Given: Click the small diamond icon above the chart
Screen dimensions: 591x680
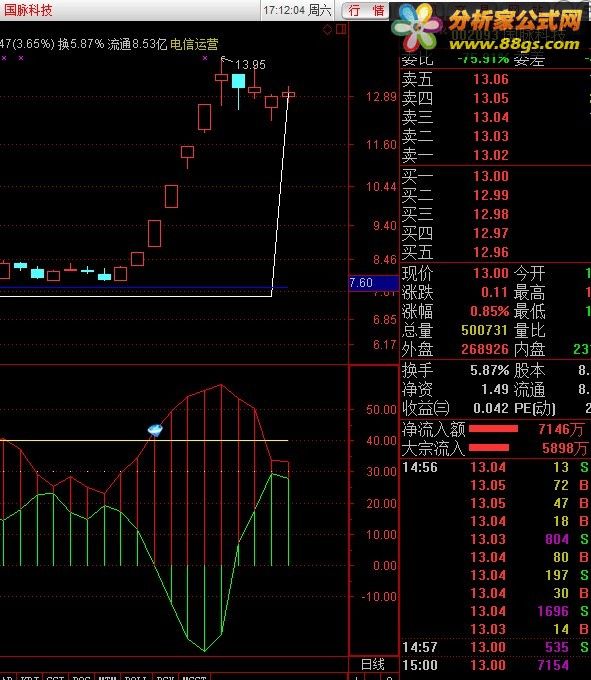Looking at the screenshot, I should (x=327, y=29).
